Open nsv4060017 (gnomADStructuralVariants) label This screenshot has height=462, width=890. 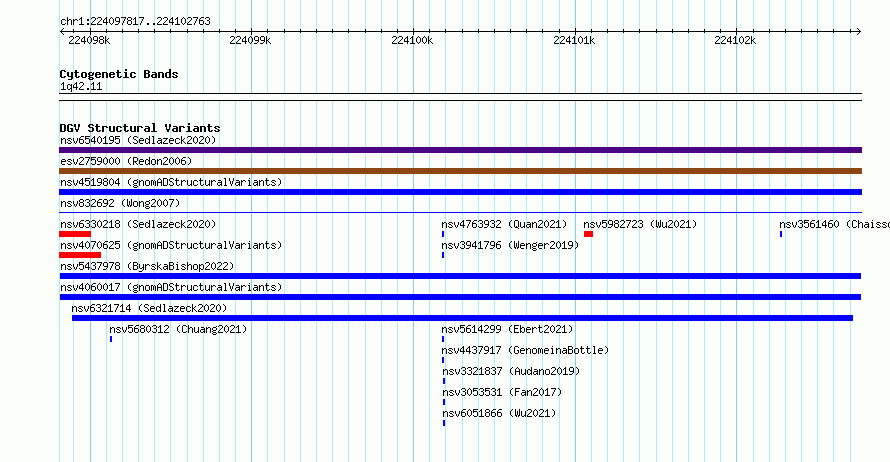pyautogui.click(x=171, y=287)
